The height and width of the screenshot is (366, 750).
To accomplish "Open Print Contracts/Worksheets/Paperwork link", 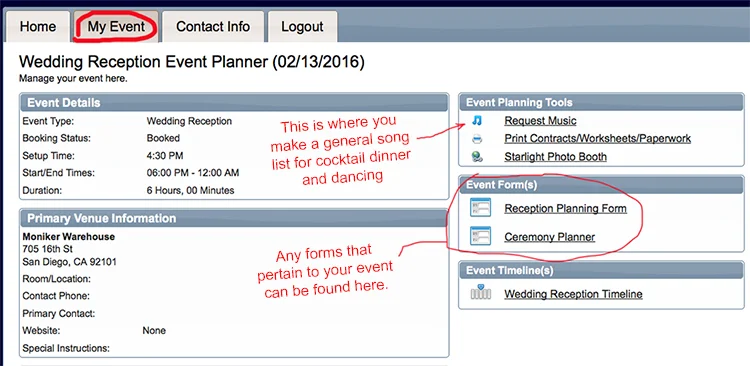I will pos(597,139).
